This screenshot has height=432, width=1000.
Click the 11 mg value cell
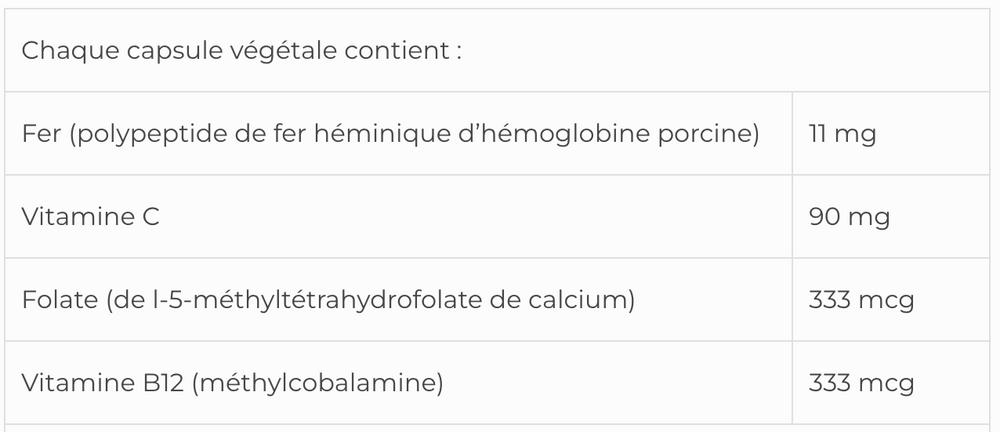[842, 134]
